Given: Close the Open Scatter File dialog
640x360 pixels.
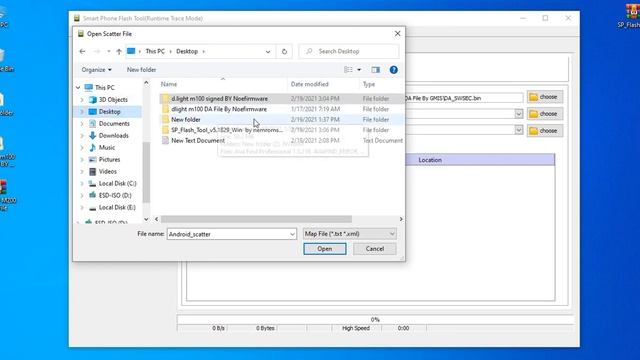Looking at the screenshot, I should click(398, 34).
